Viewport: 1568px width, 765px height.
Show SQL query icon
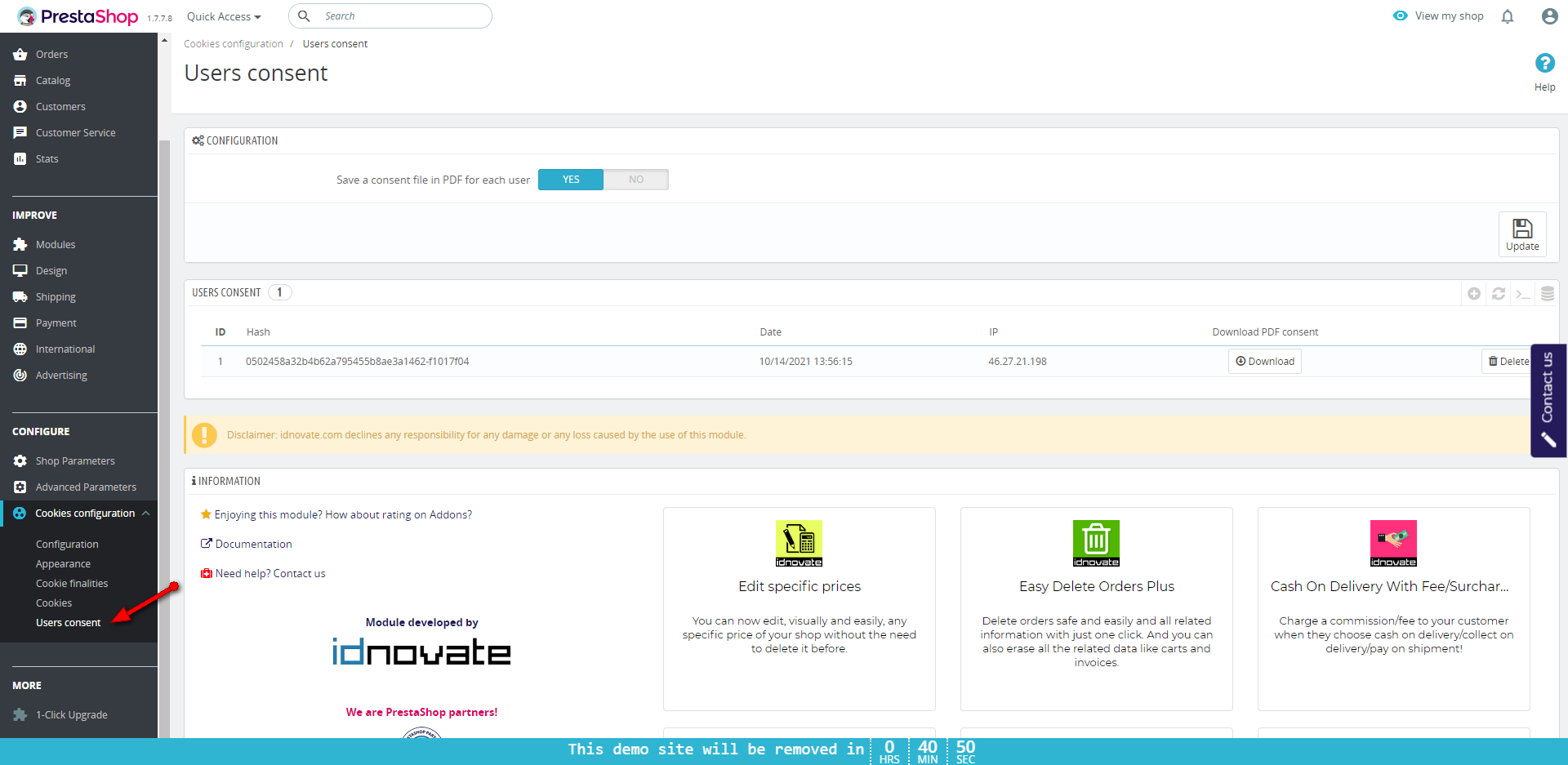[1523, 294]
